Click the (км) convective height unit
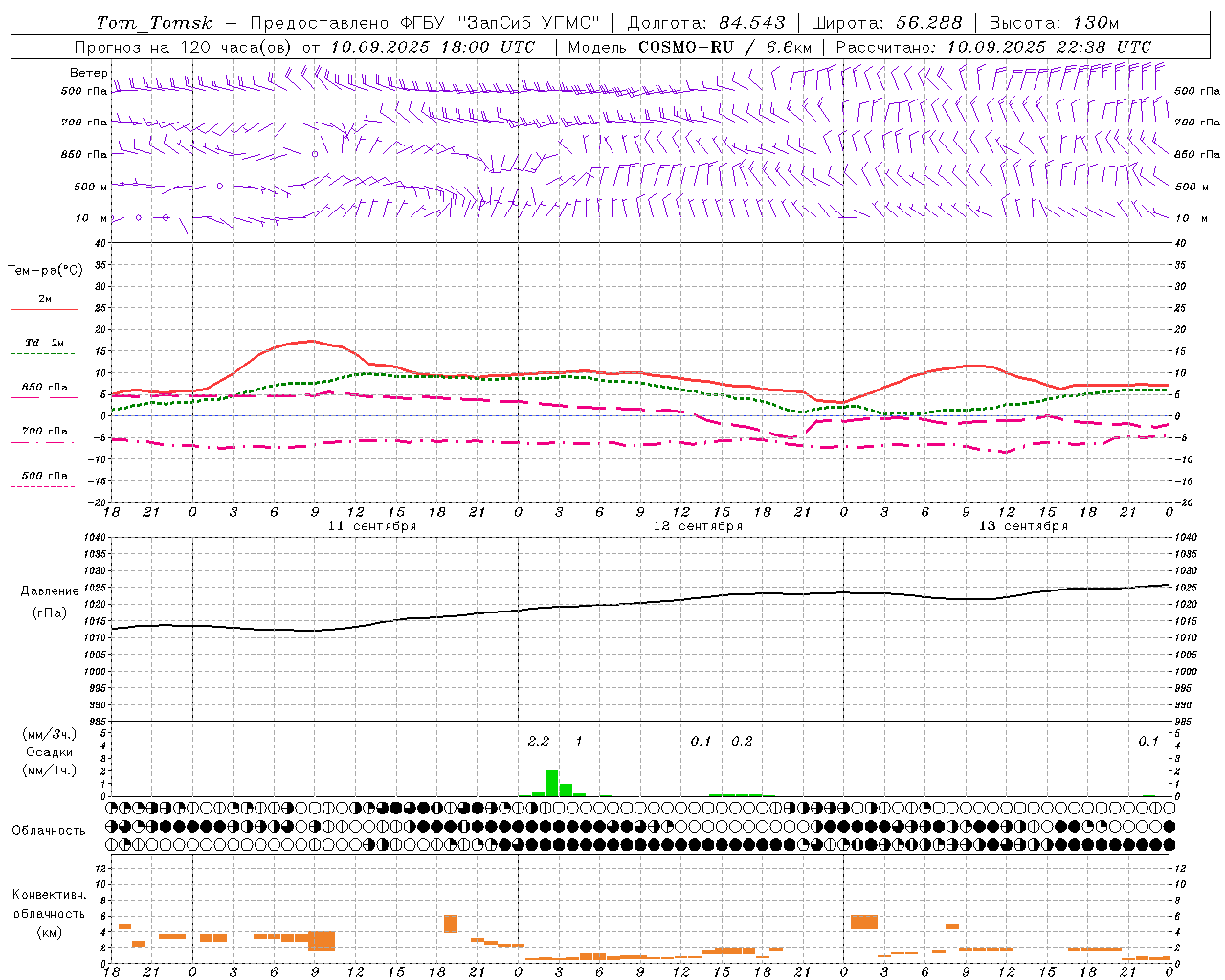Image resolution: width=1225 pixels, height=980 pixels. 50,932
